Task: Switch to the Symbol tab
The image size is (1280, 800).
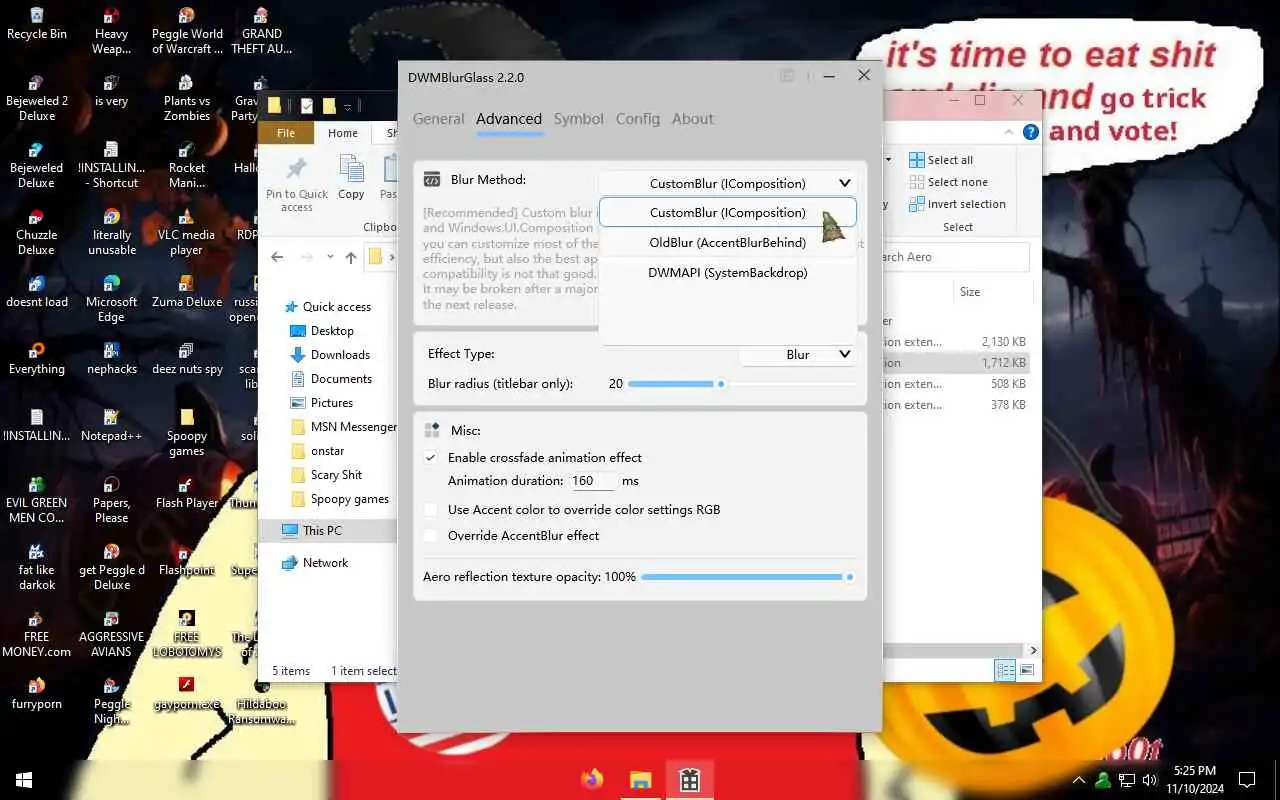Action: [579, 118]
